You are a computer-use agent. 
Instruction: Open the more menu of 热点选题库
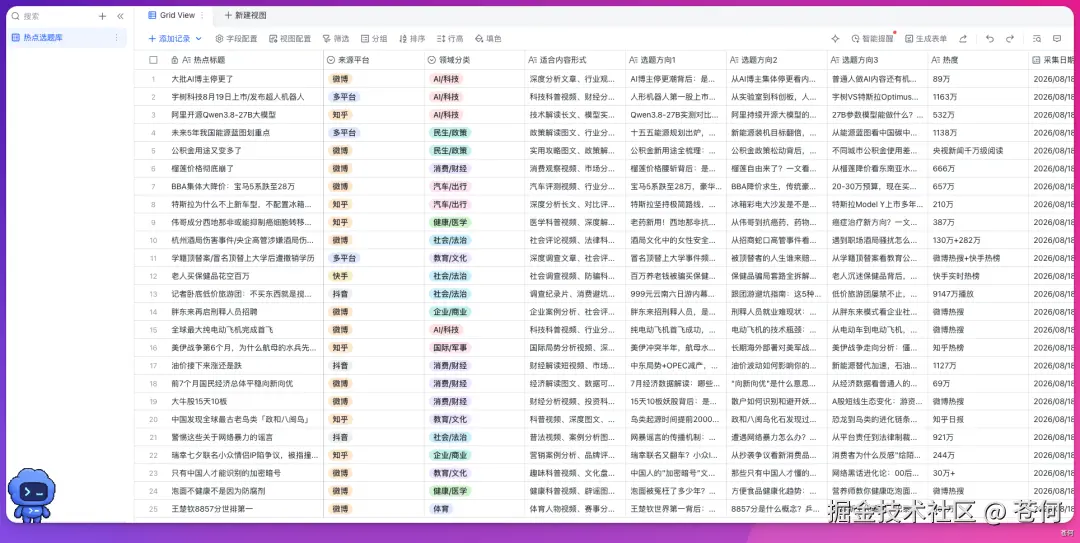(x=116, y=38)
